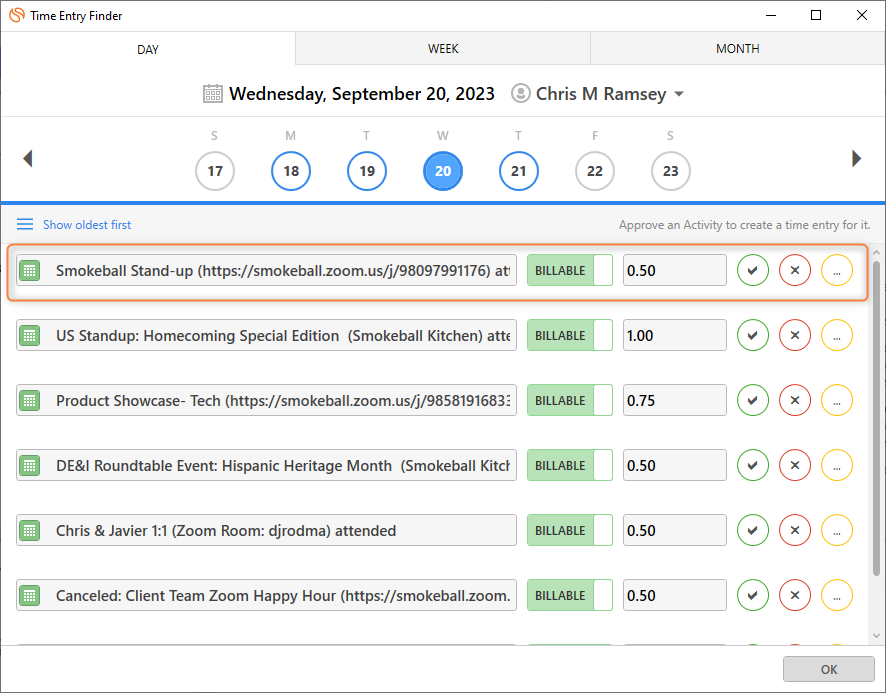The height and width of the screenshot is (693, 886).
Task: Select Sunday the 17th
Action: (215, 171)
